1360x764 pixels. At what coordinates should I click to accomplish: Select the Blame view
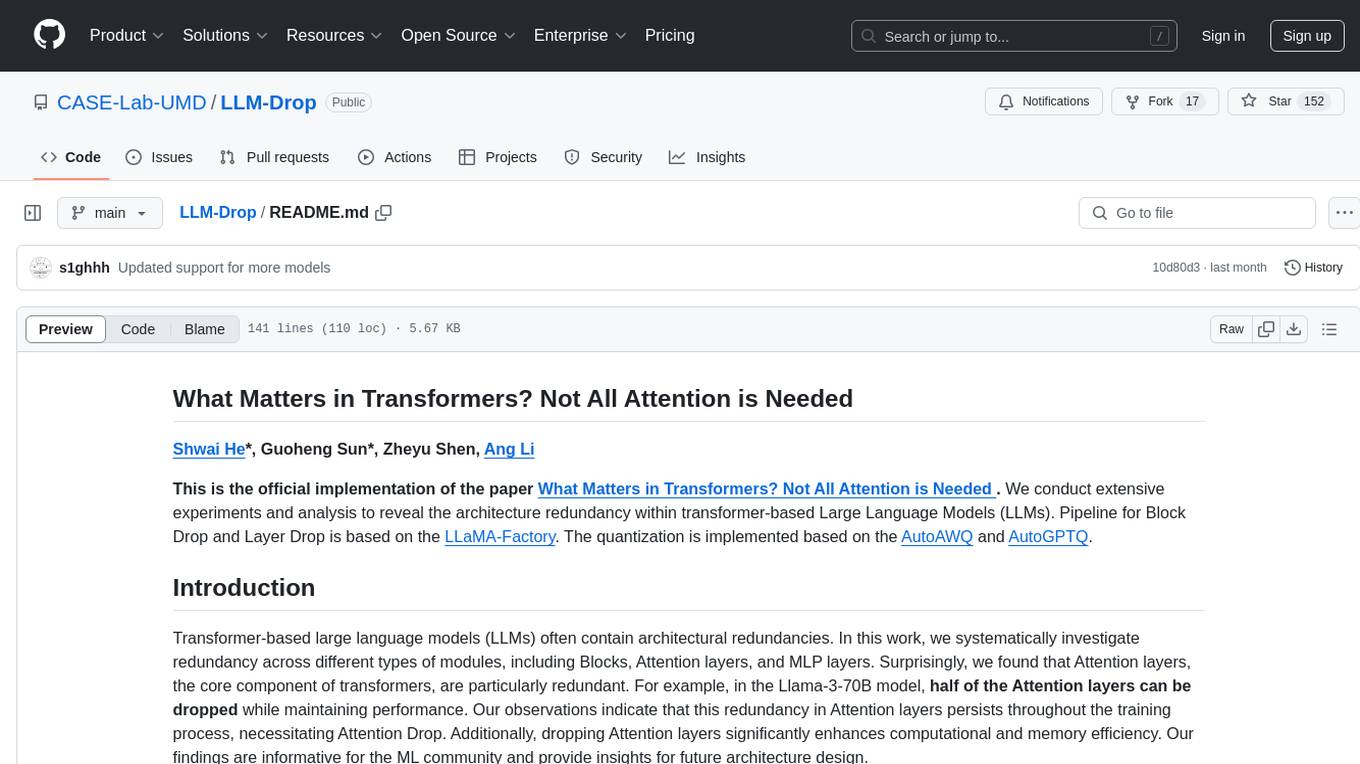pyautogui.click(x=204, y=329)
